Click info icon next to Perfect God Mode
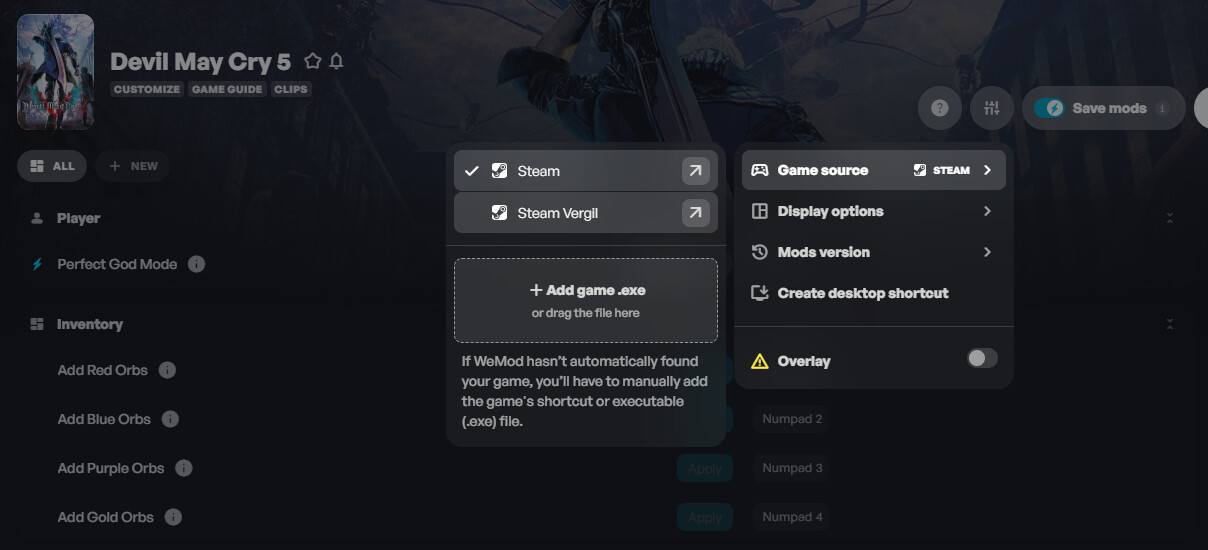The image size is (1208, 550). (x=197, y=264)
